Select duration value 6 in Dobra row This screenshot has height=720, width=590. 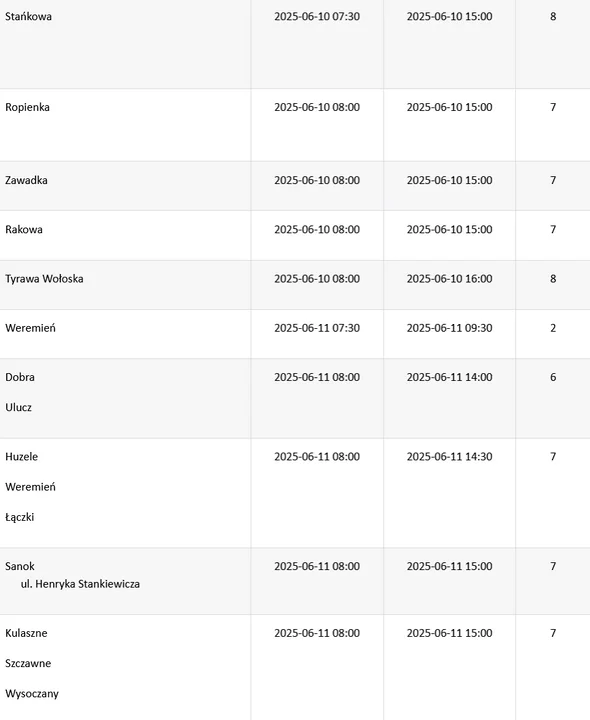[553, 377]
